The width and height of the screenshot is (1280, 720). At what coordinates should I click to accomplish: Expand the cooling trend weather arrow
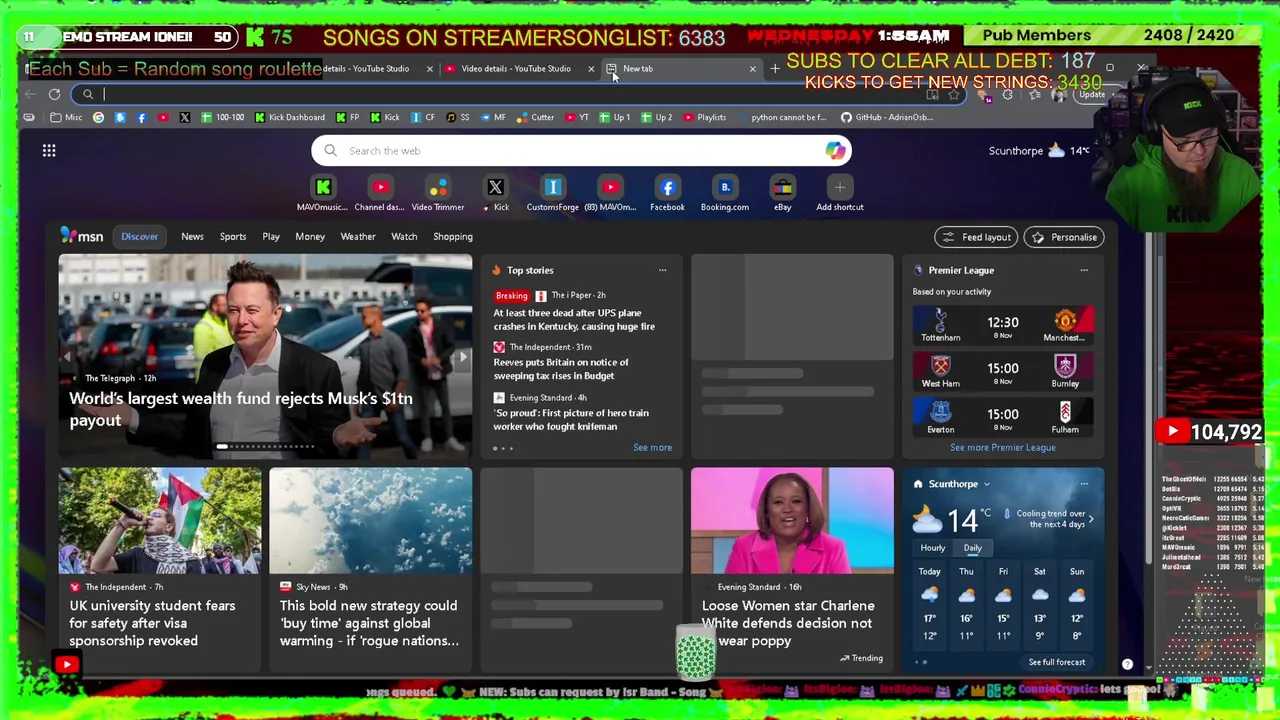point(1091,519)
